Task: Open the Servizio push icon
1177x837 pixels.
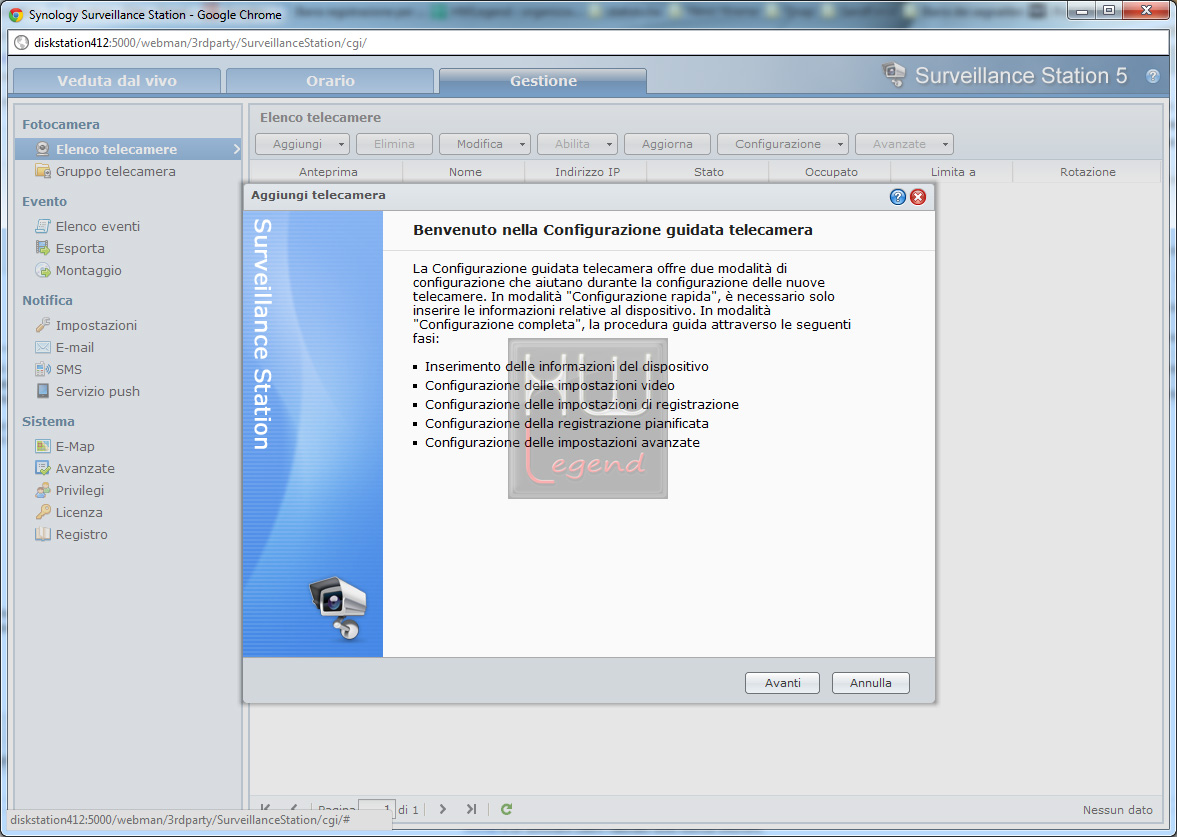Action: [x=43, y=391]
